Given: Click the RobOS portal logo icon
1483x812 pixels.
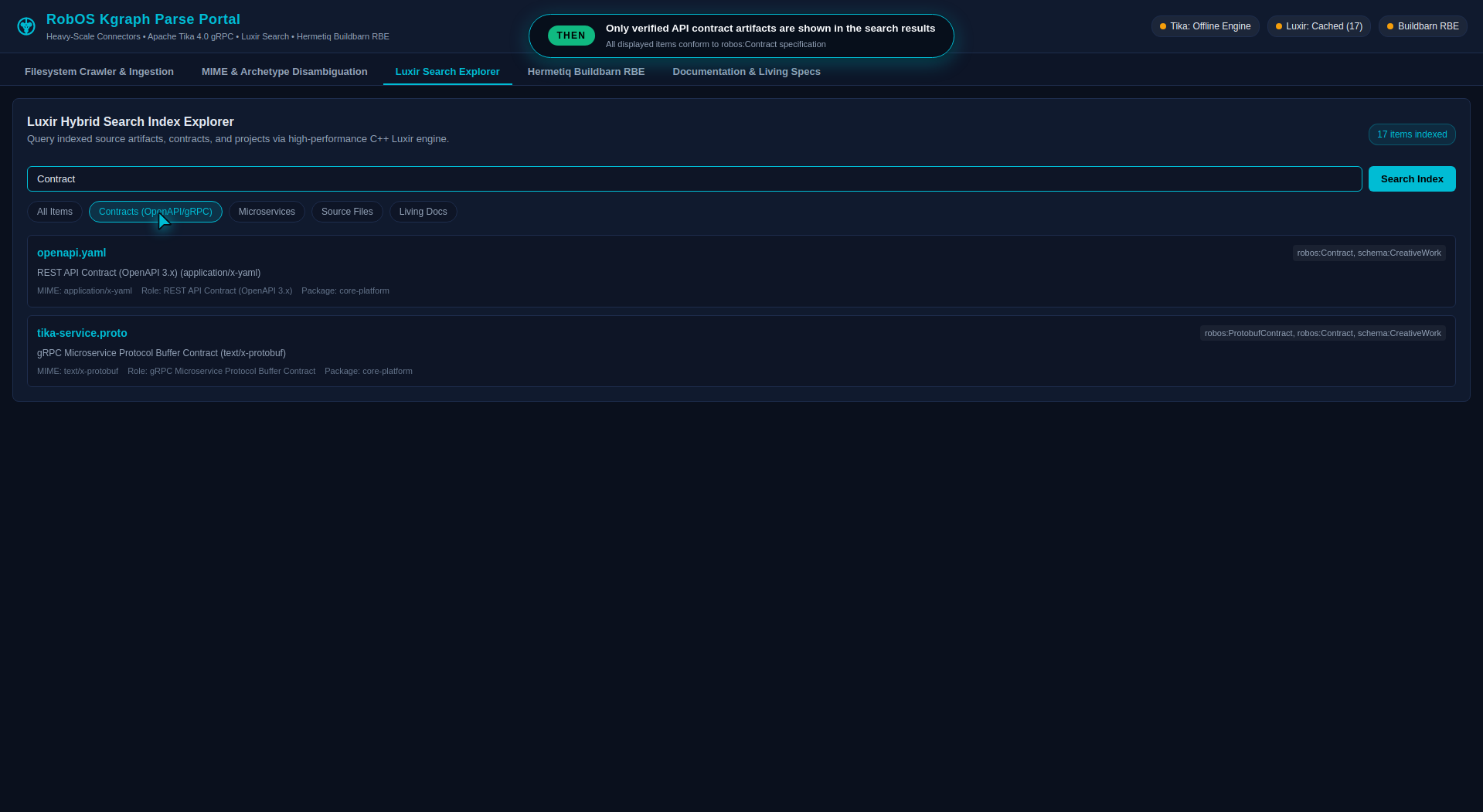Looking at the screenshot, I should (x=26, y=26).
